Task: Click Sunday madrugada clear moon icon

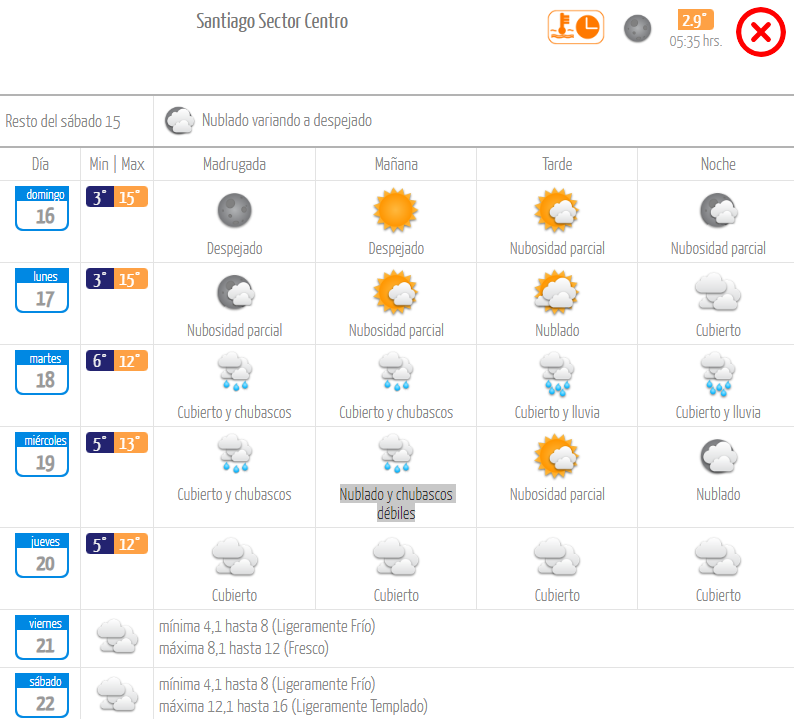Action: pyautogui.click(x=234, y=210)
